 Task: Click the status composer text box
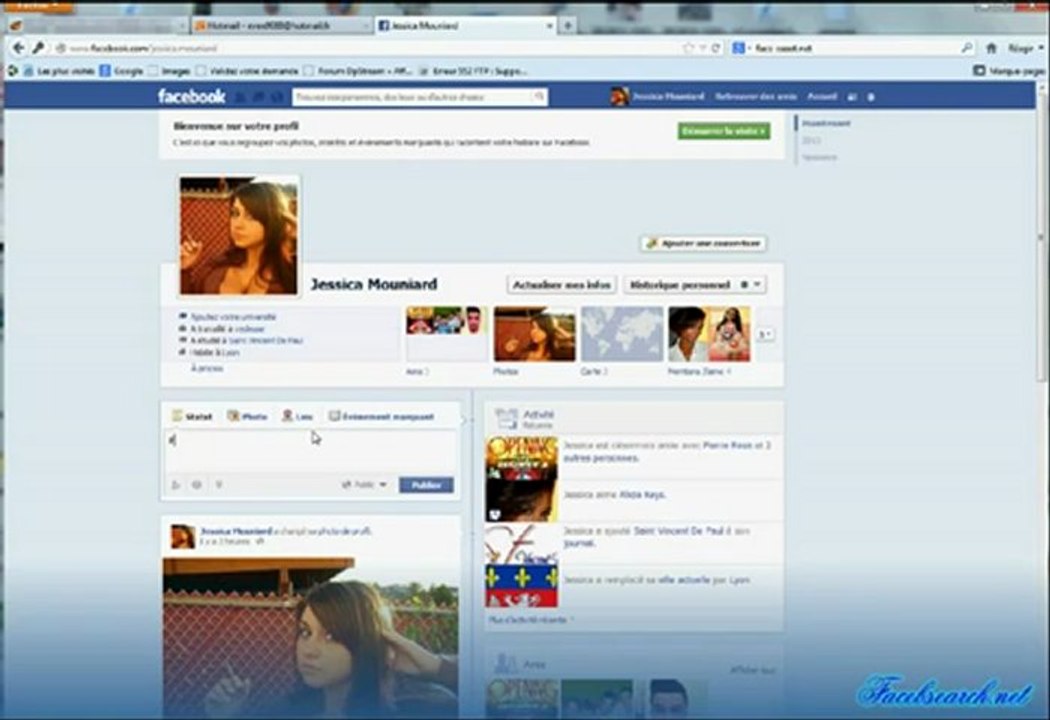(x=311, y=451)
